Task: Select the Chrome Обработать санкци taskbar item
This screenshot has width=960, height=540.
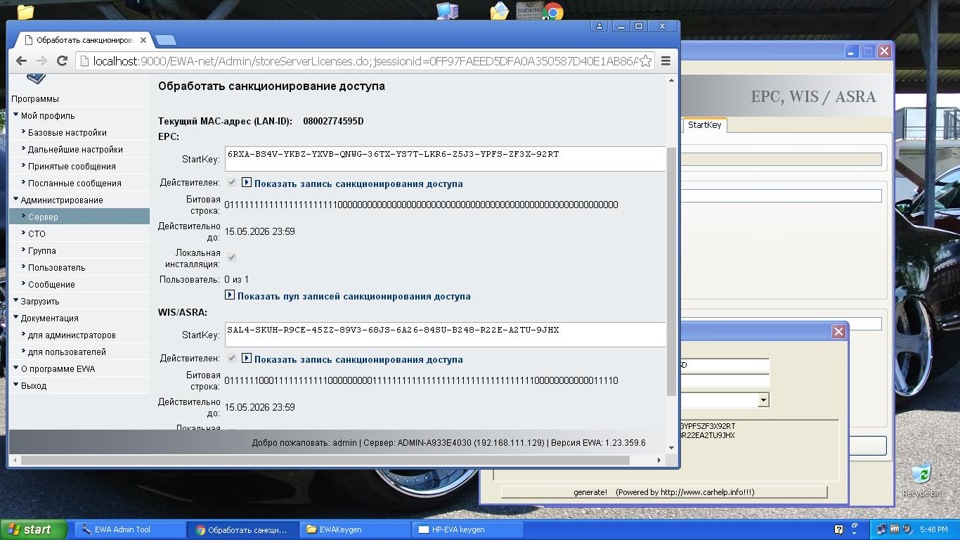Action: pyautogui.click(x=242, y=530)
